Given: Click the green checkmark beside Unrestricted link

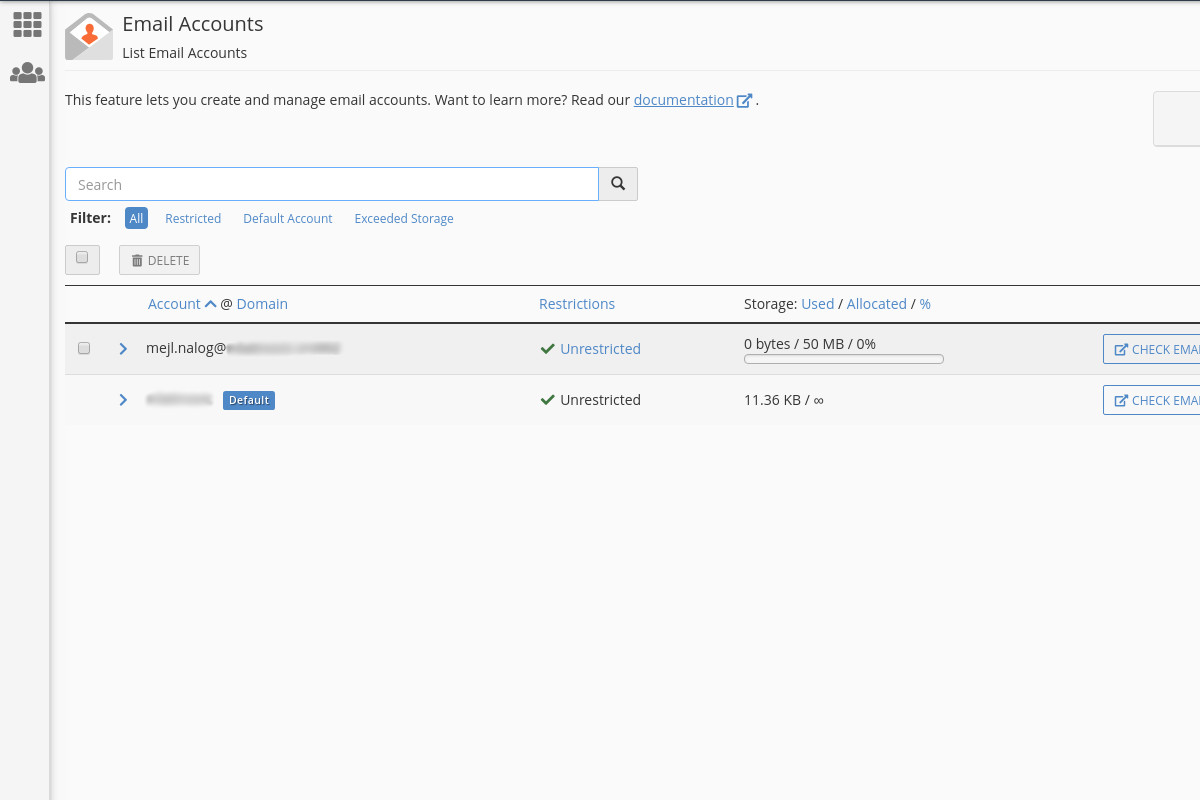Looking at the screenshot, I should coord(547,349).
